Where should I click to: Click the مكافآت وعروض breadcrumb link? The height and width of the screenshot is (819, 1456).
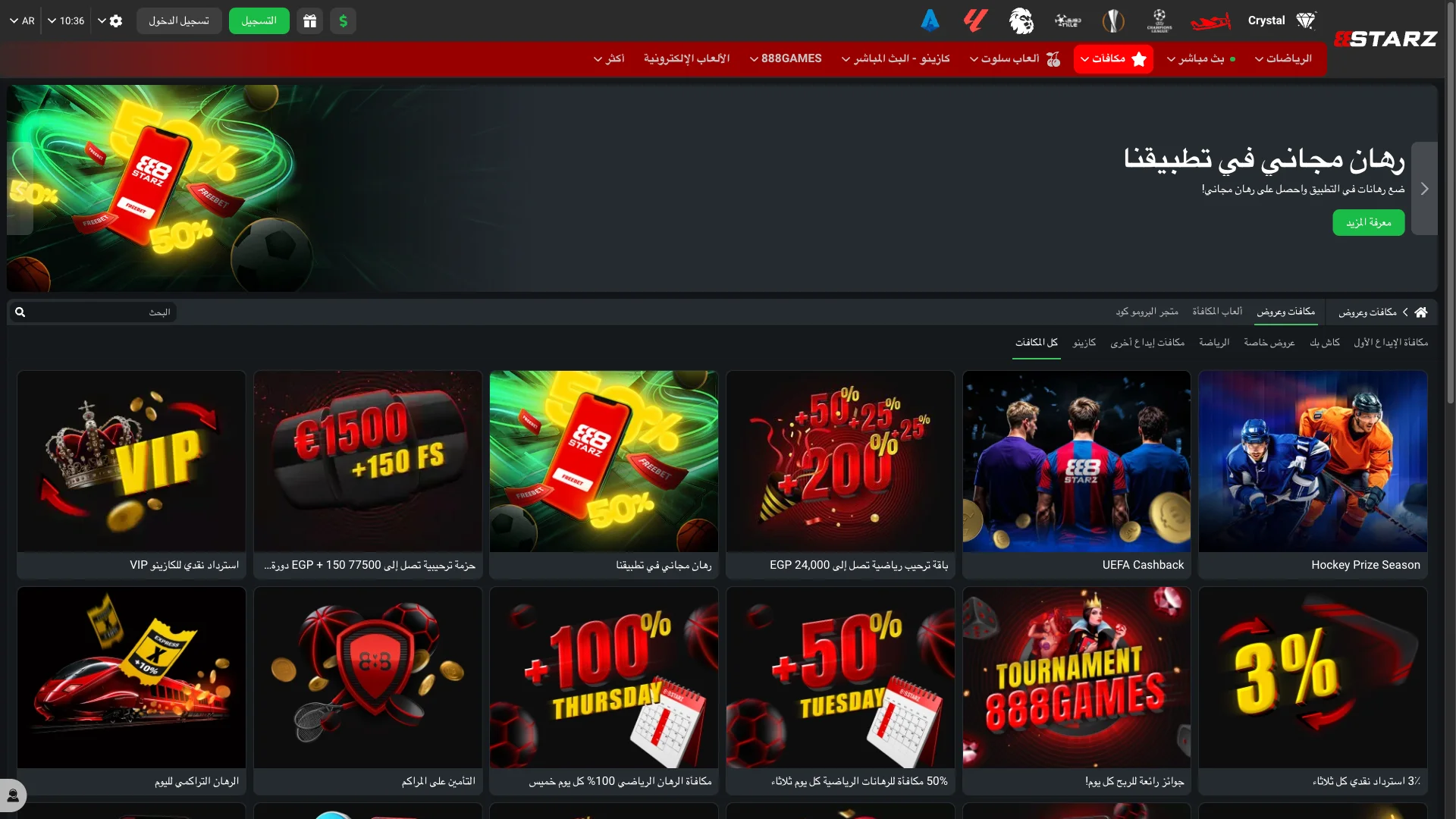[1367, 312]
